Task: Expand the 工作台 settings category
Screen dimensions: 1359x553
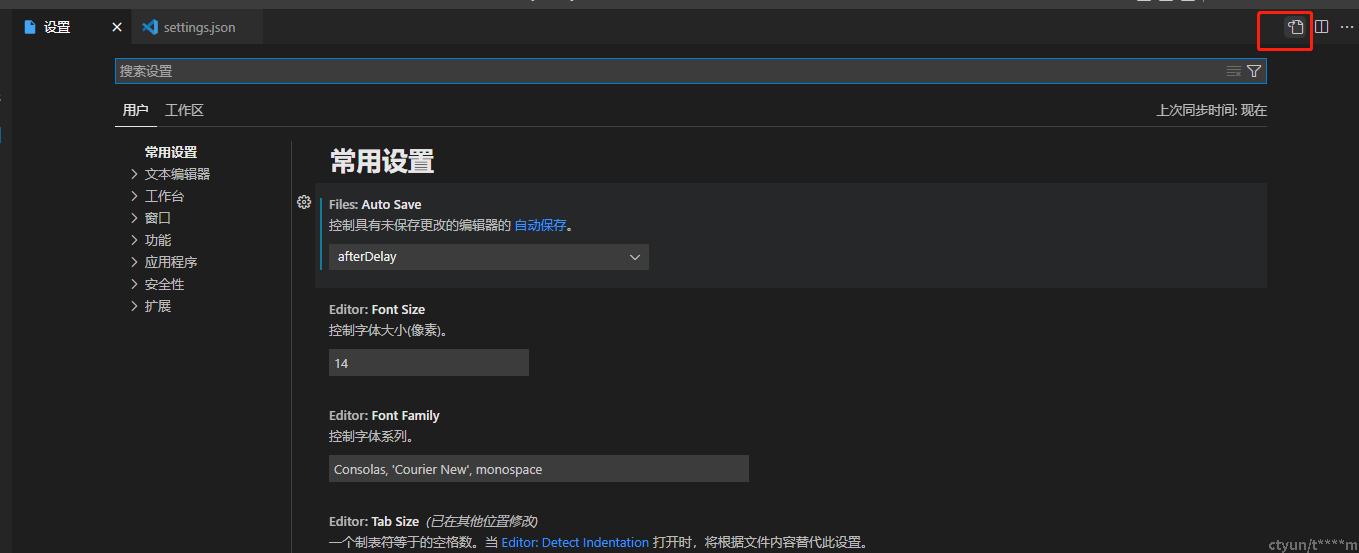Action: (x=135, y=196)
